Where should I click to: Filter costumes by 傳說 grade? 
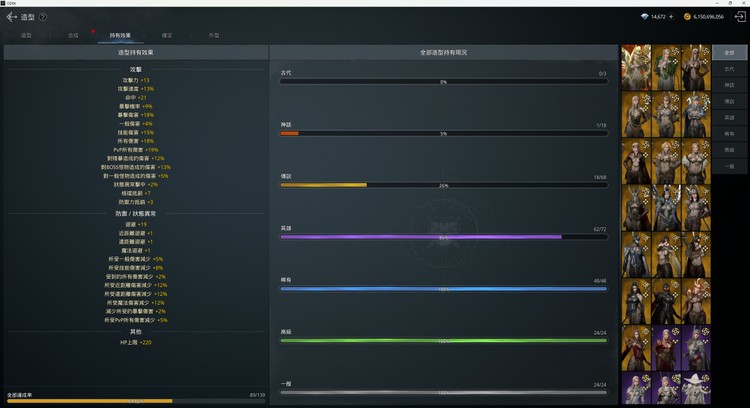[729, 101]
